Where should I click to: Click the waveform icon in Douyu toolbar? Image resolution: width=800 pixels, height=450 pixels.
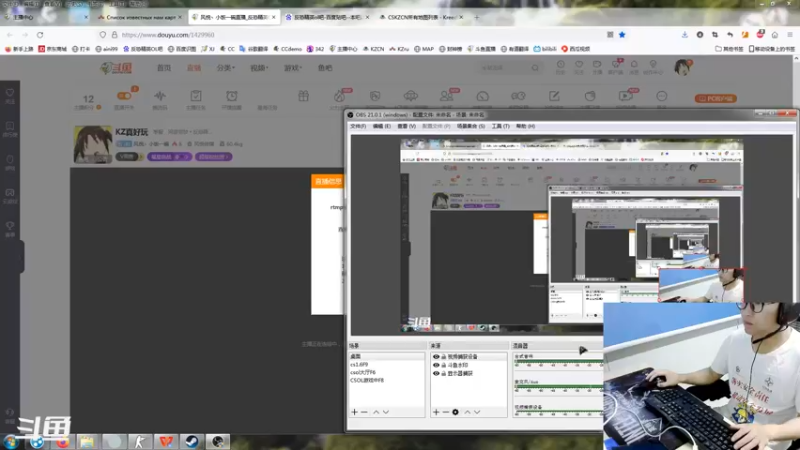click(x=160, y=96)
